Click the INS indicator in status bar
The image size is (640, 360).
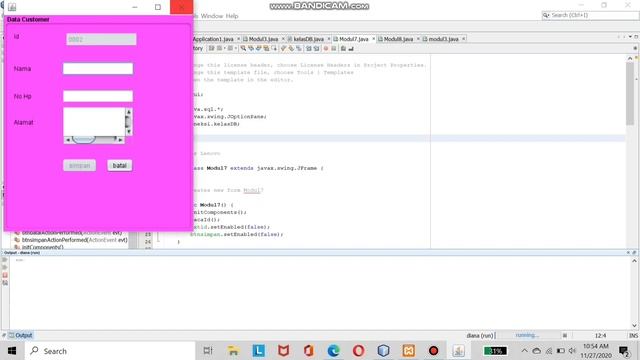(633, 336)
